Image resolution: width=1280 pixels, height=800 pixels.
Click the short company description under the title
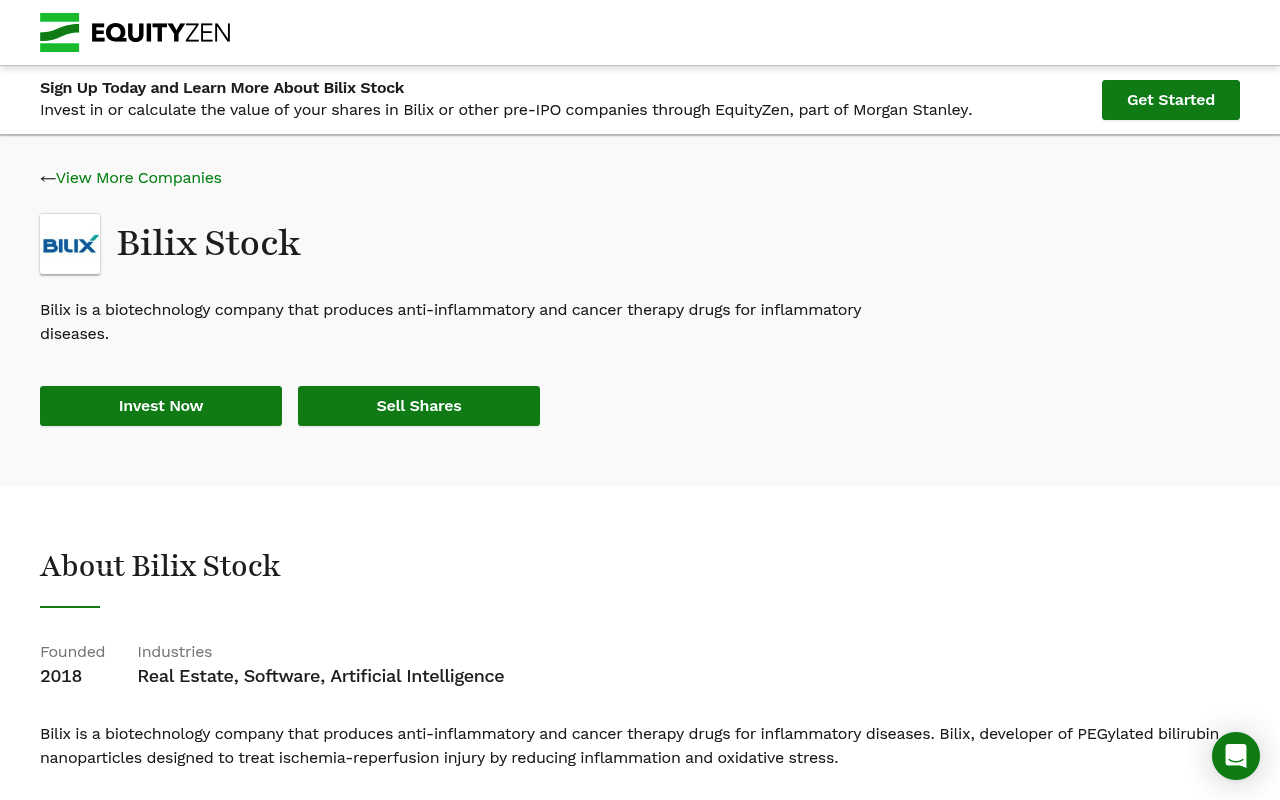(451, 322)
